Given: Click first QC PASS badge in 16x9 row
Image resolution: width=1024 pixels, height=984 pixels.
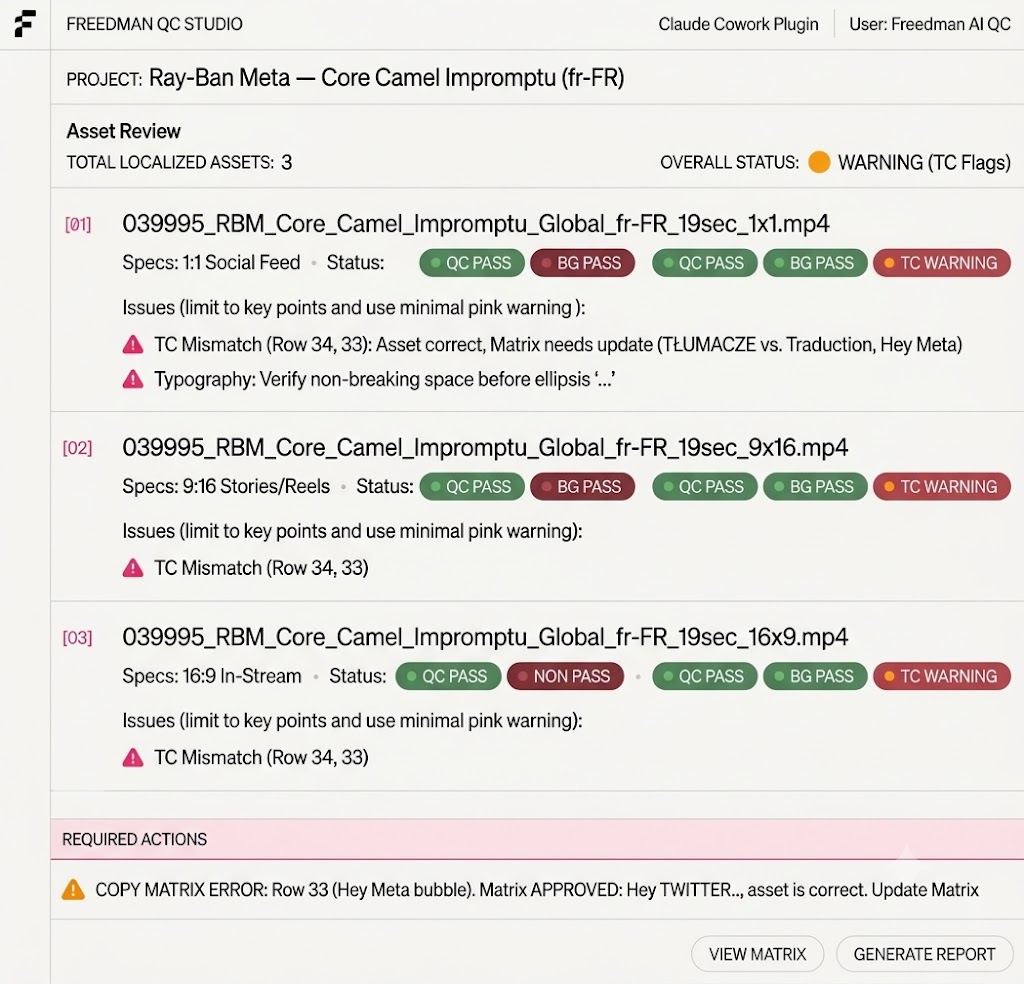Looking at the screenshot, I should (448, 676).
